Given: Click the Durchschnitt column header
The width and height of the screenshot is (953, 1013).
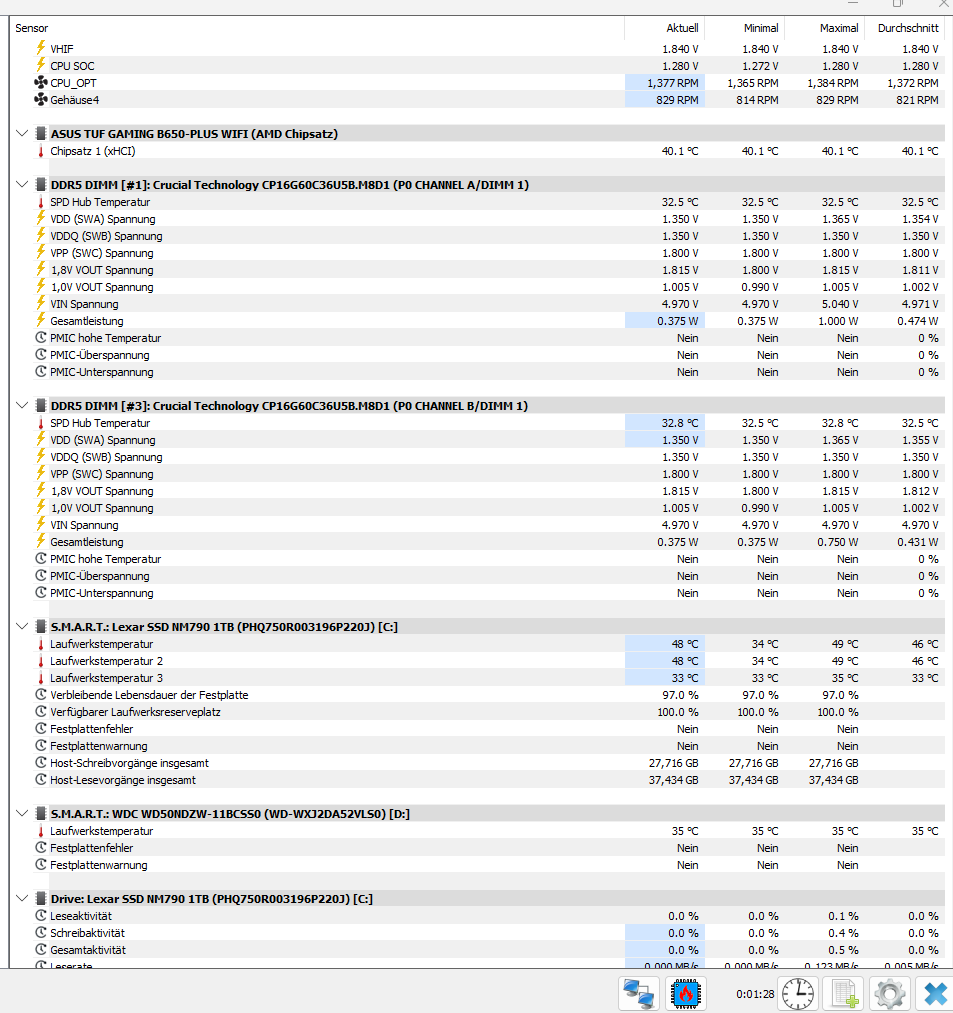Looking at the screenshot, I should (x=905, y=28).
